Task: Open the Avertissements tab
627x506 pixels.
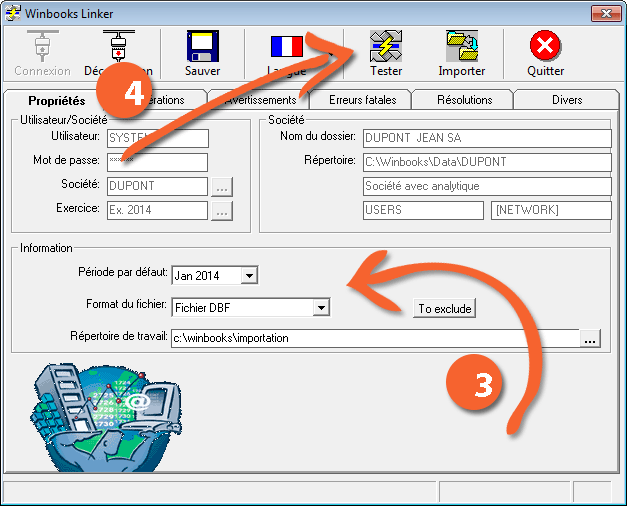Action: [259, 100]
